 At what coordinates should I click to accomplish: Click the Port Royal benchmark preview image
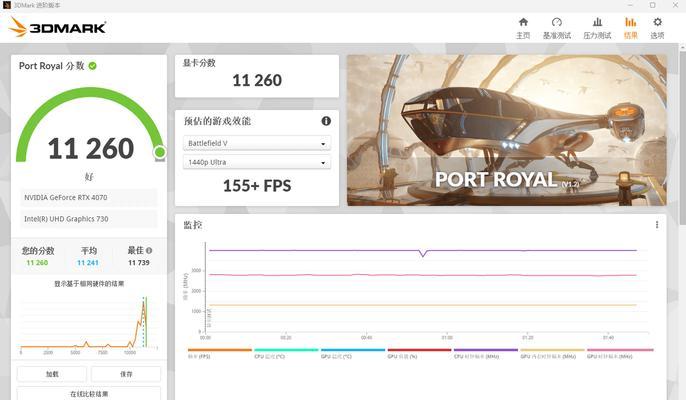tap(507, 130)
